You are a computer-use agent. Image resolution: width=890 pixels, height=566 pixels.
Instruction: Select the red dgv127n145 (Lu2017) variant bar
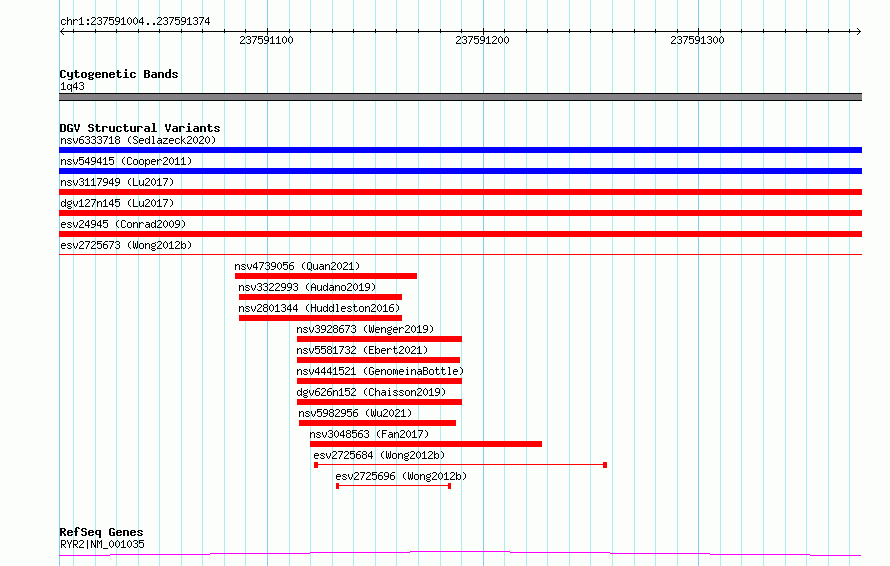tap(460, 213)
